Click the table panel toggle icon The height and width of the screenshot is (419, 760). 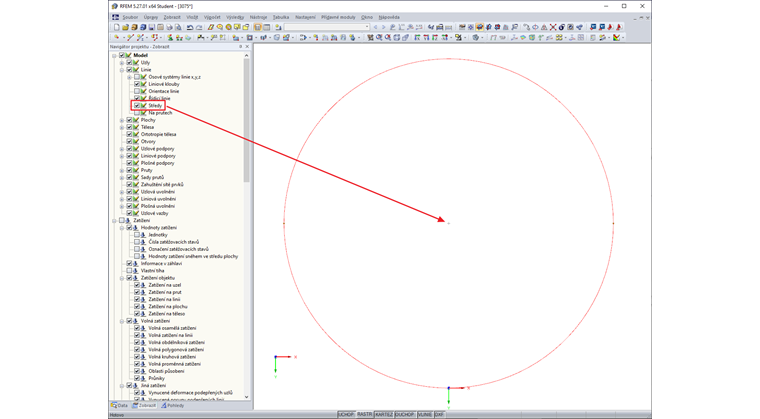click(267, 27)
